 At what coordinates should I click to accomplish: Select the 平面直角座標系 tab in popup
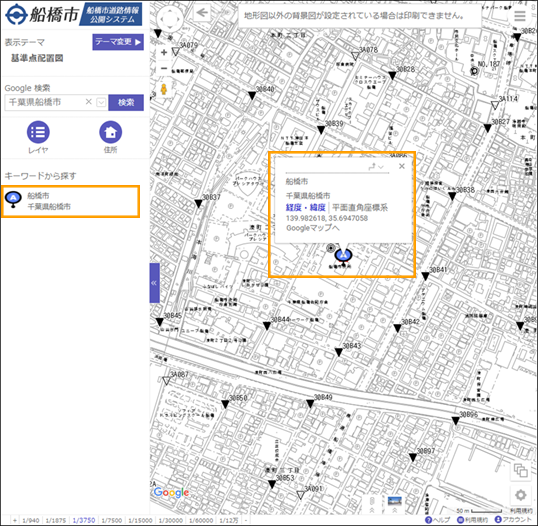tap(360, 207)
